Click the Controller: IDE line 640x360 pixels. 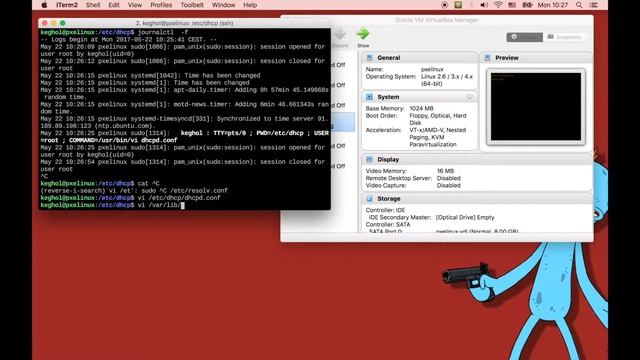point(385,210)
